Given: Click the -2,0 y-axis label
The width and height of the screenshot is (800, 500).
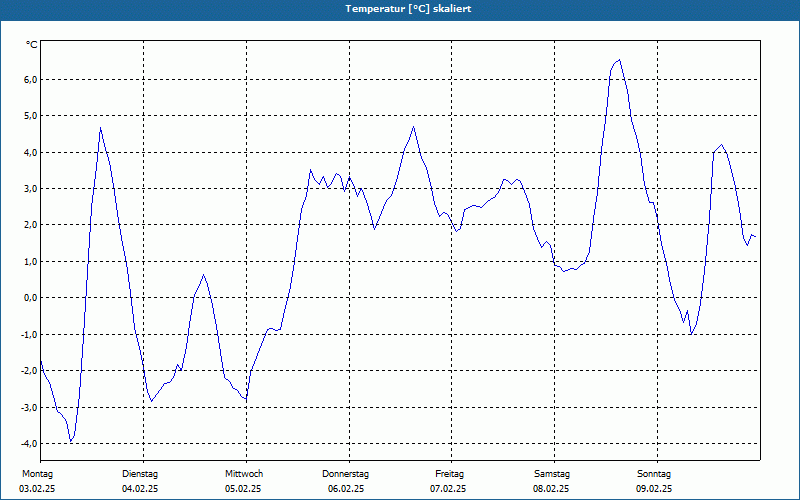Looking at the screenshot, I should pos(29,371).
